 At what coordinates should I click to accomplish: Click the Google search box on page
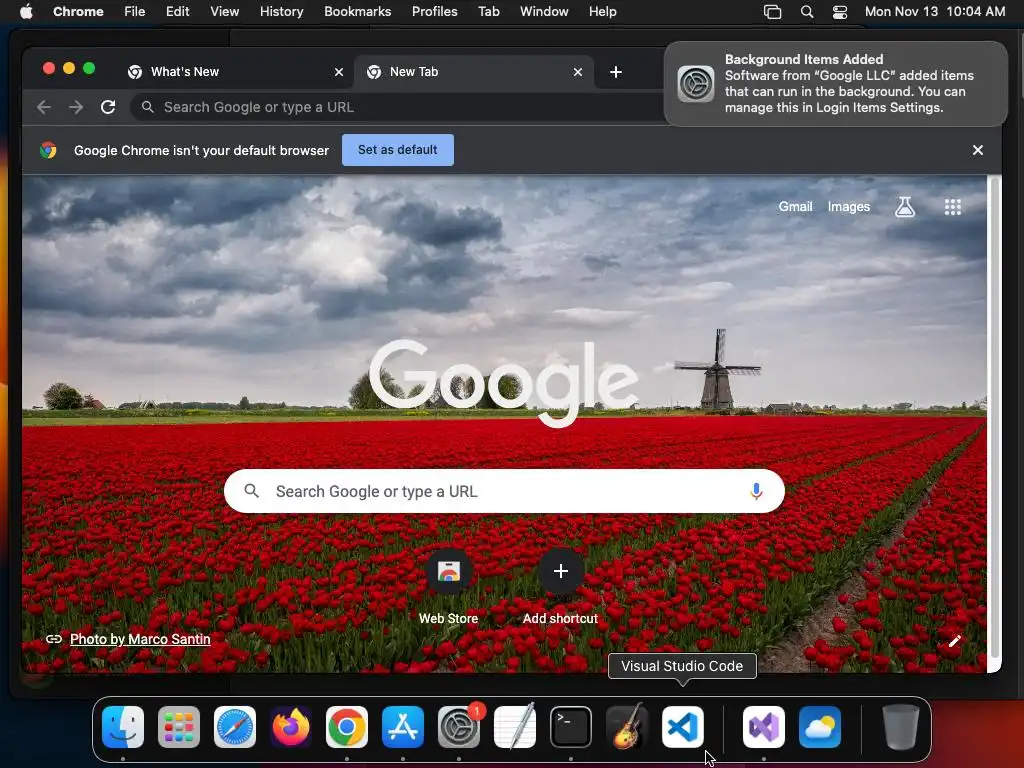[504, 491]
